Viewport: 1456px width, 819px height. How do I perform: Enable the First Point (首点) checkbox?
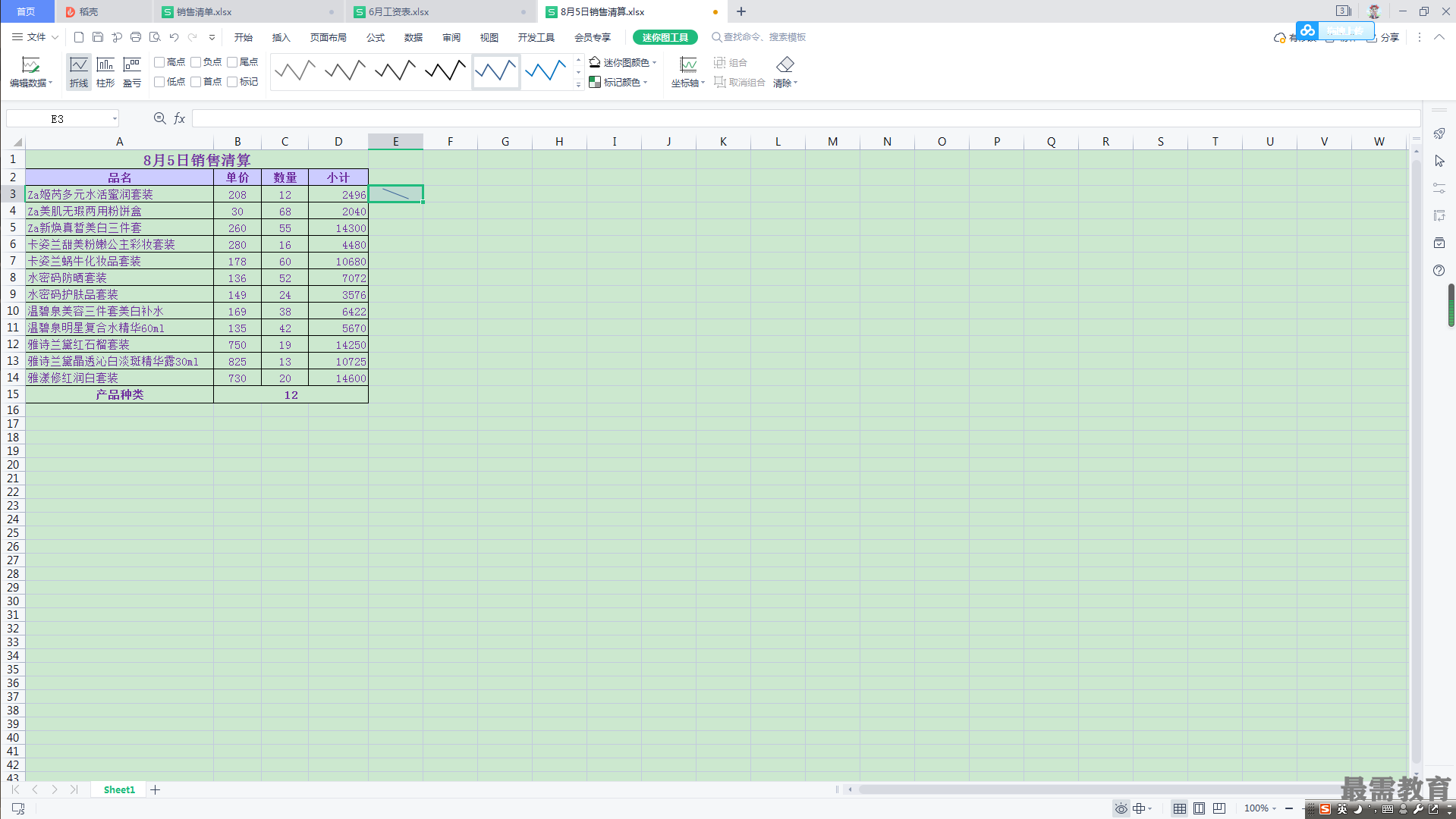[196, 82]
